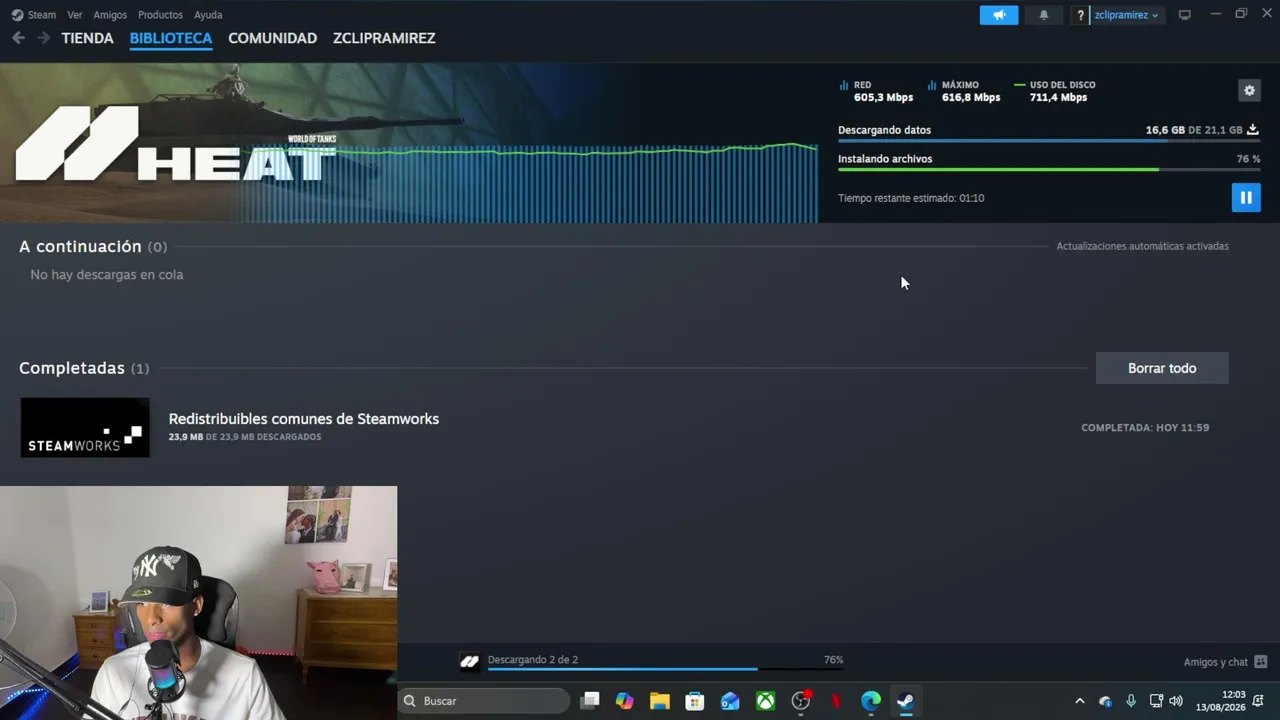Open Outlook from the taskbar
Viewport: 1280px width, 720px height.
point(730,701)
